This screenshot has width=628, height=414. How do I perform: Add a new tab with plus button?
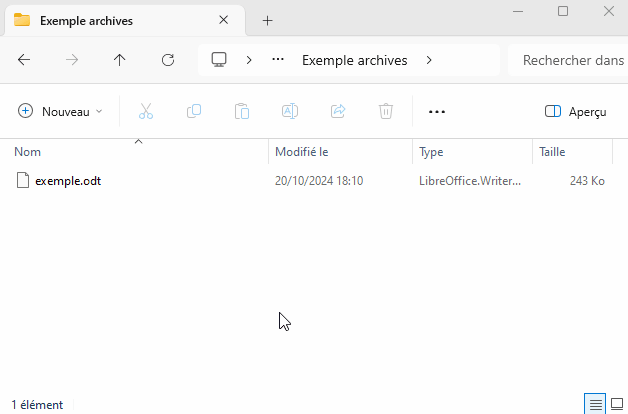267,20
